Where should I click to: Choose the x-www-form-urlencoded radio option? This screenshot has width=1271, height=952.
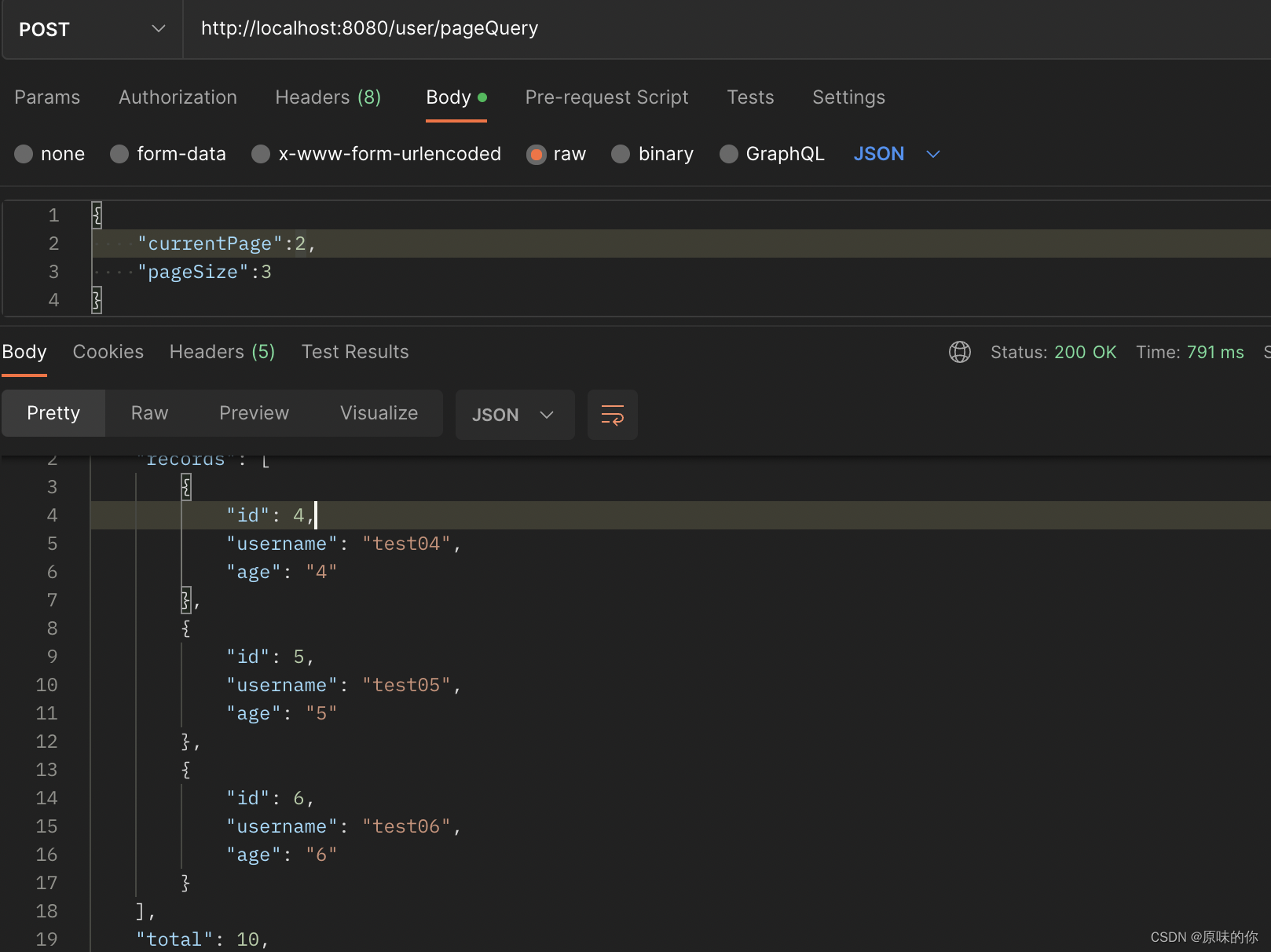(261, 154)
